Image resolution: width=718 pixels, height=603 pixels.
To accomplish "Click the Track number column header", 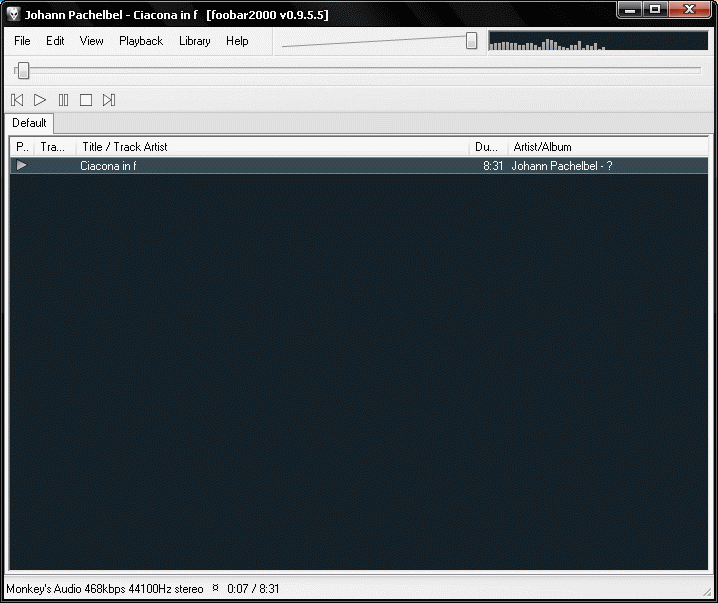I will (55, 147).
